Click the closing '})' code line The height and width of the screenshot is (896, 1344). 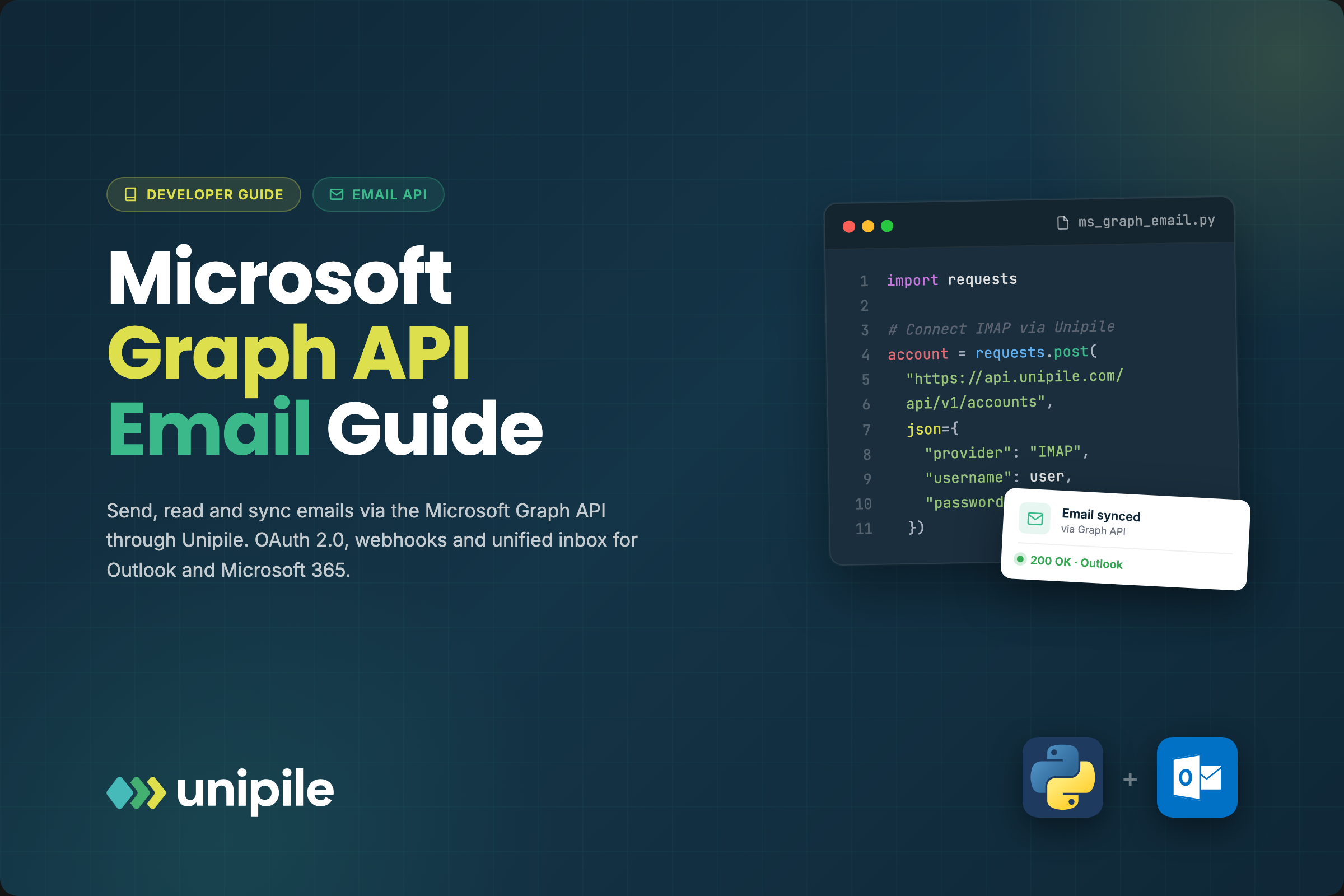pyautogui.click(x=916, y=527)
